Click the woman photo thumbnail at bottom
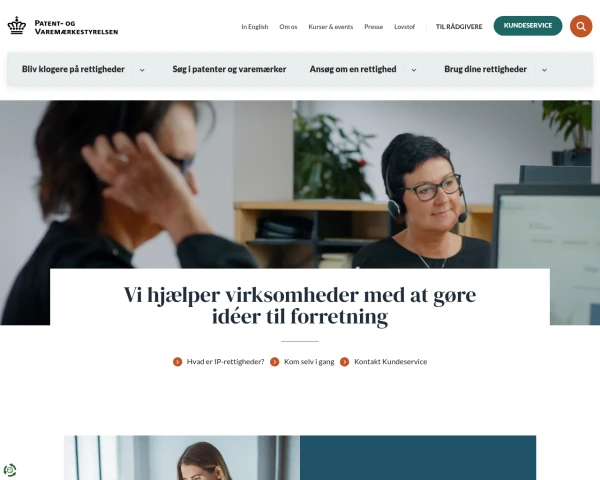The width and height of the screenshot is (600, 480). pyautogui.click(x=182, y=457)
